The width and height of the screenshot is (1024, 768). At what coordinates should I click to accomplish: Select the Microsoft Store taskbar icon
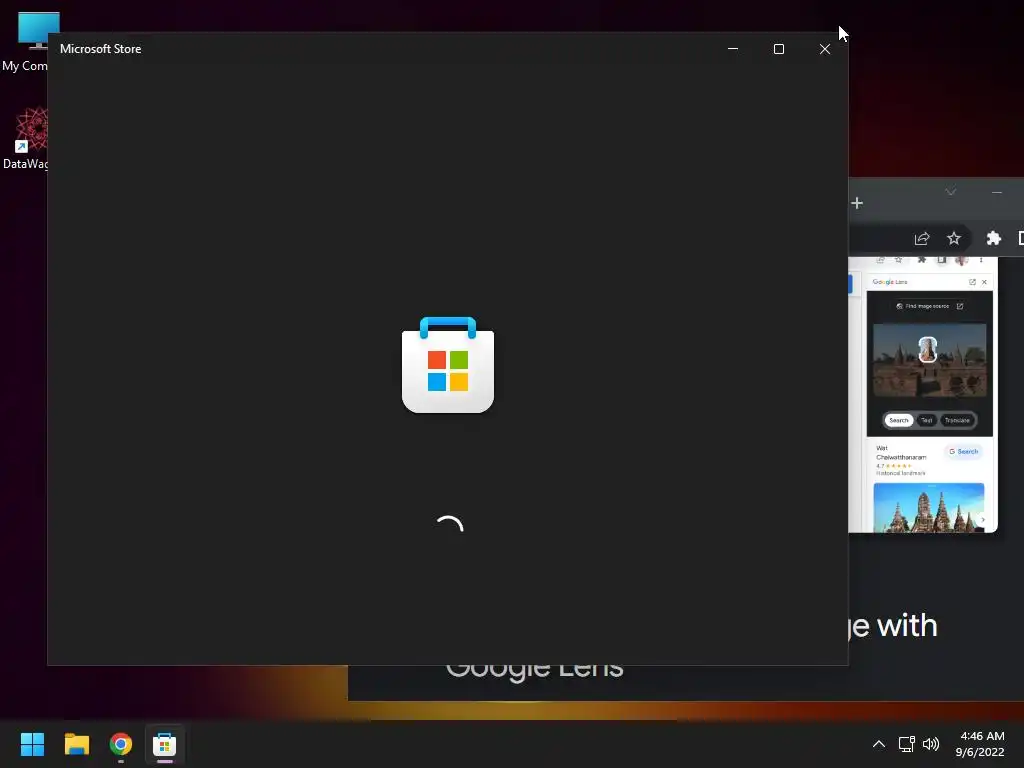[165, 744]
